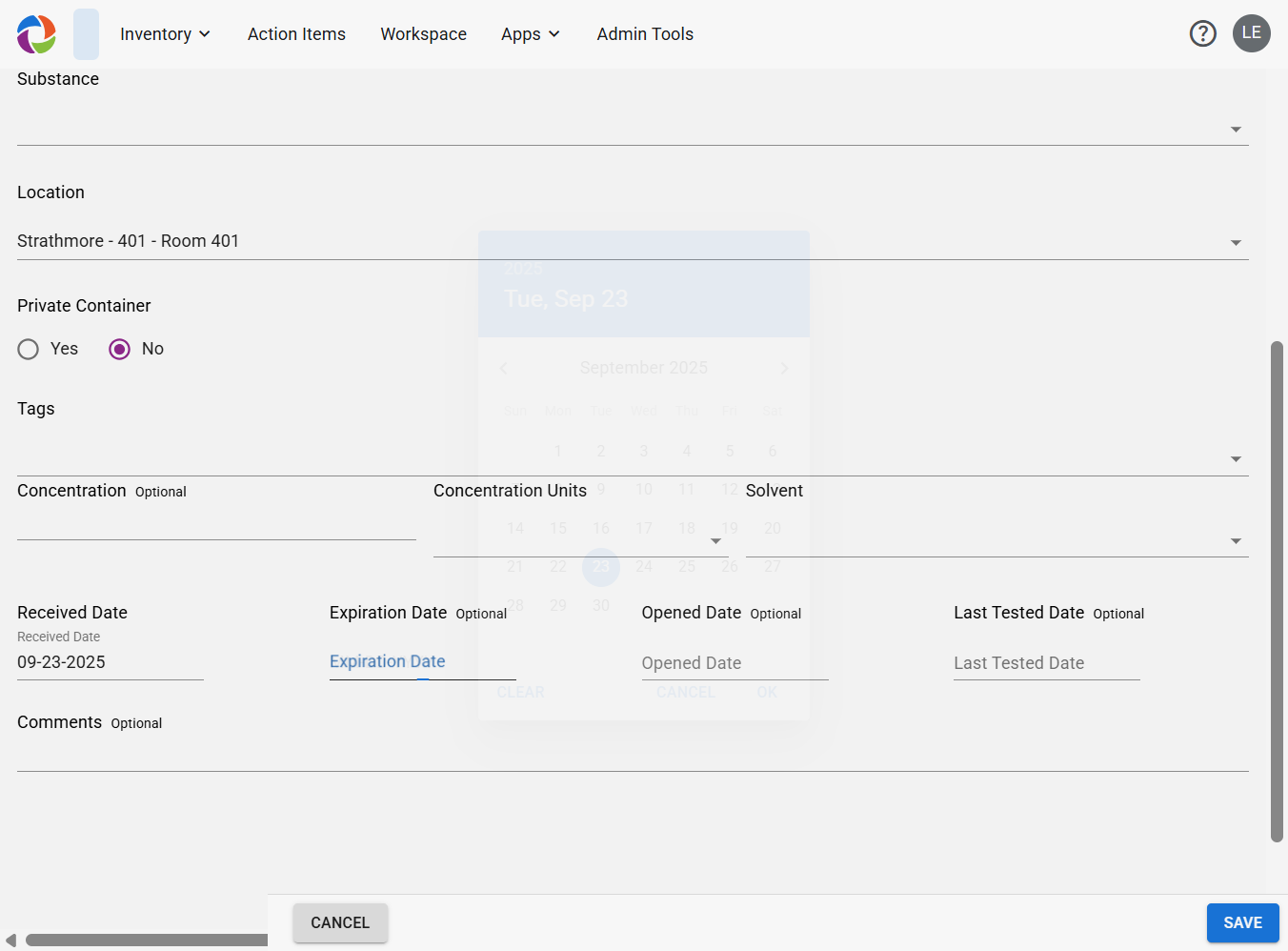The height and width of the screenshot is (951, 1288).
Task: Open Admin Tools
Action: pos(645,34)
